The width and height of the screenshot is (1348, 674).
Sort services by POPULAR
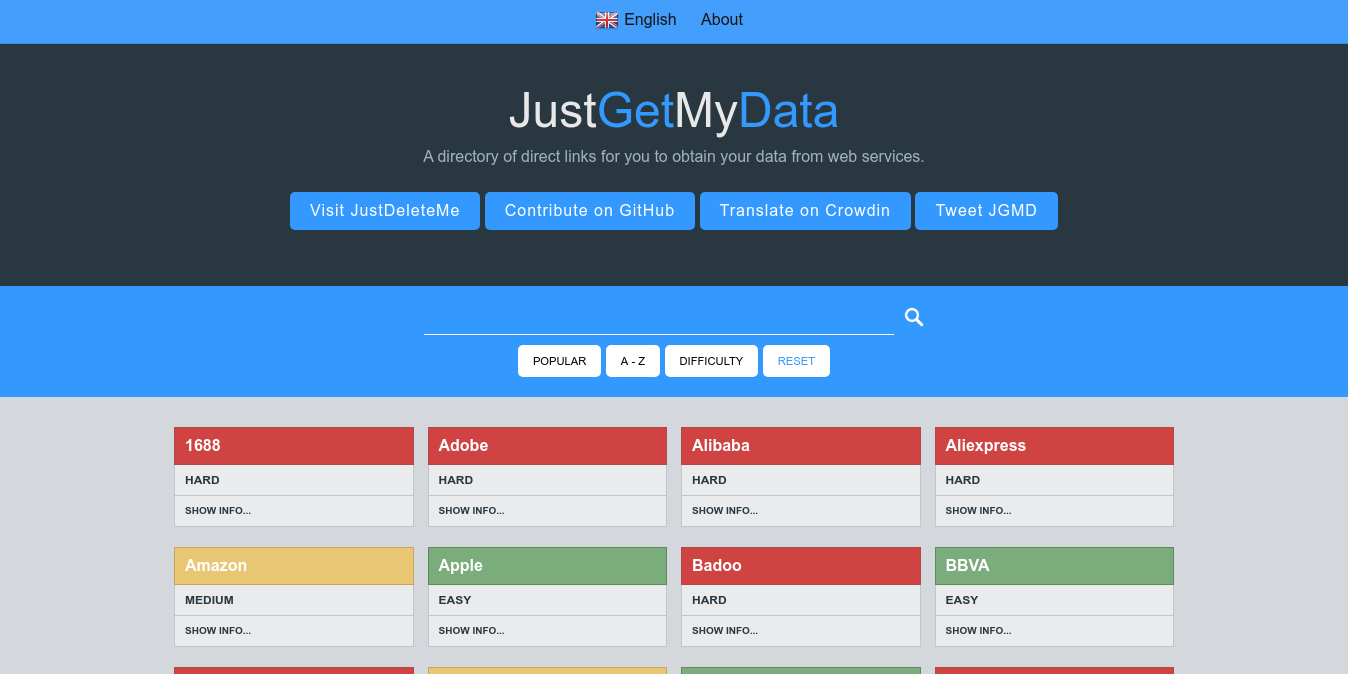pyautogui.click(x=559, y=361)
